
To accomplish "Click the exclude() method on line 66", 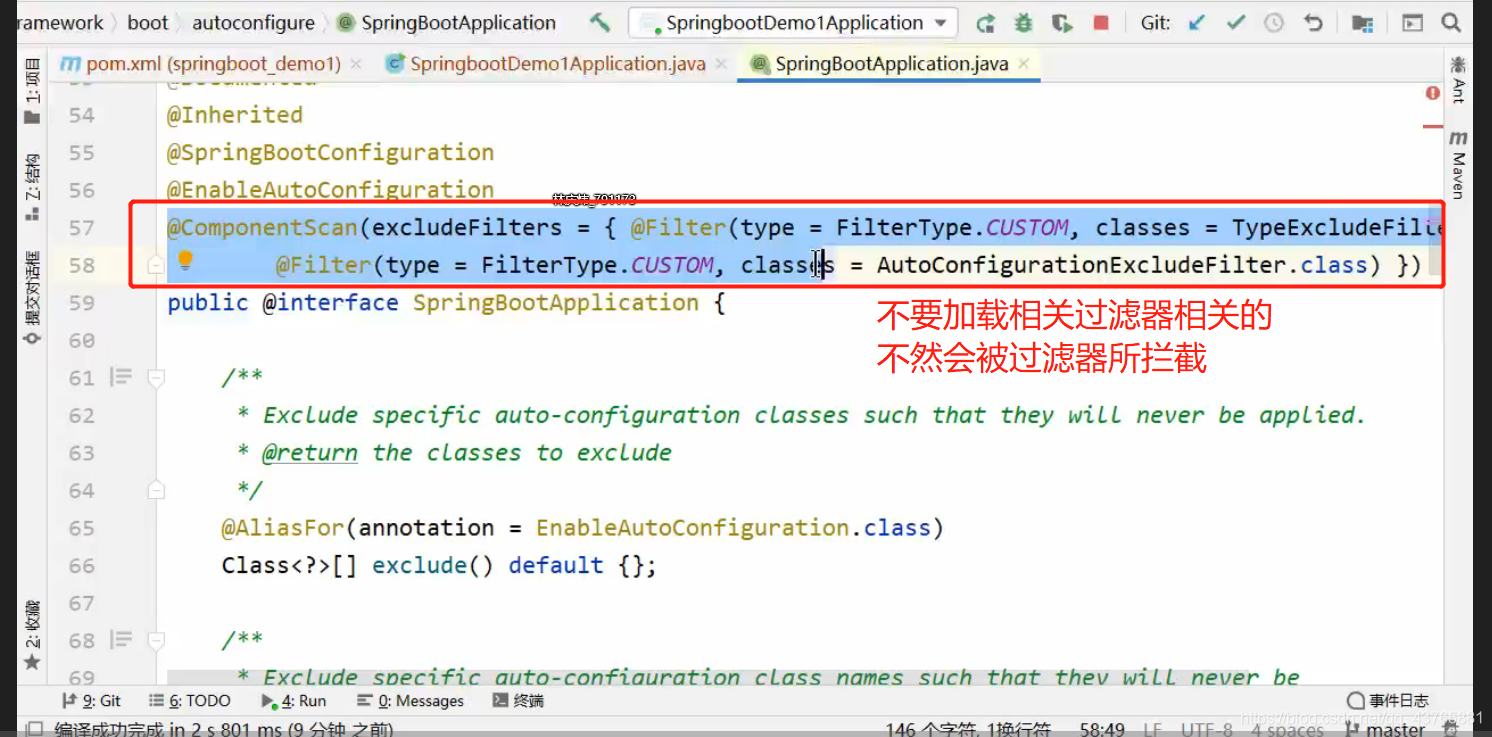I will (x=433, y=565).
